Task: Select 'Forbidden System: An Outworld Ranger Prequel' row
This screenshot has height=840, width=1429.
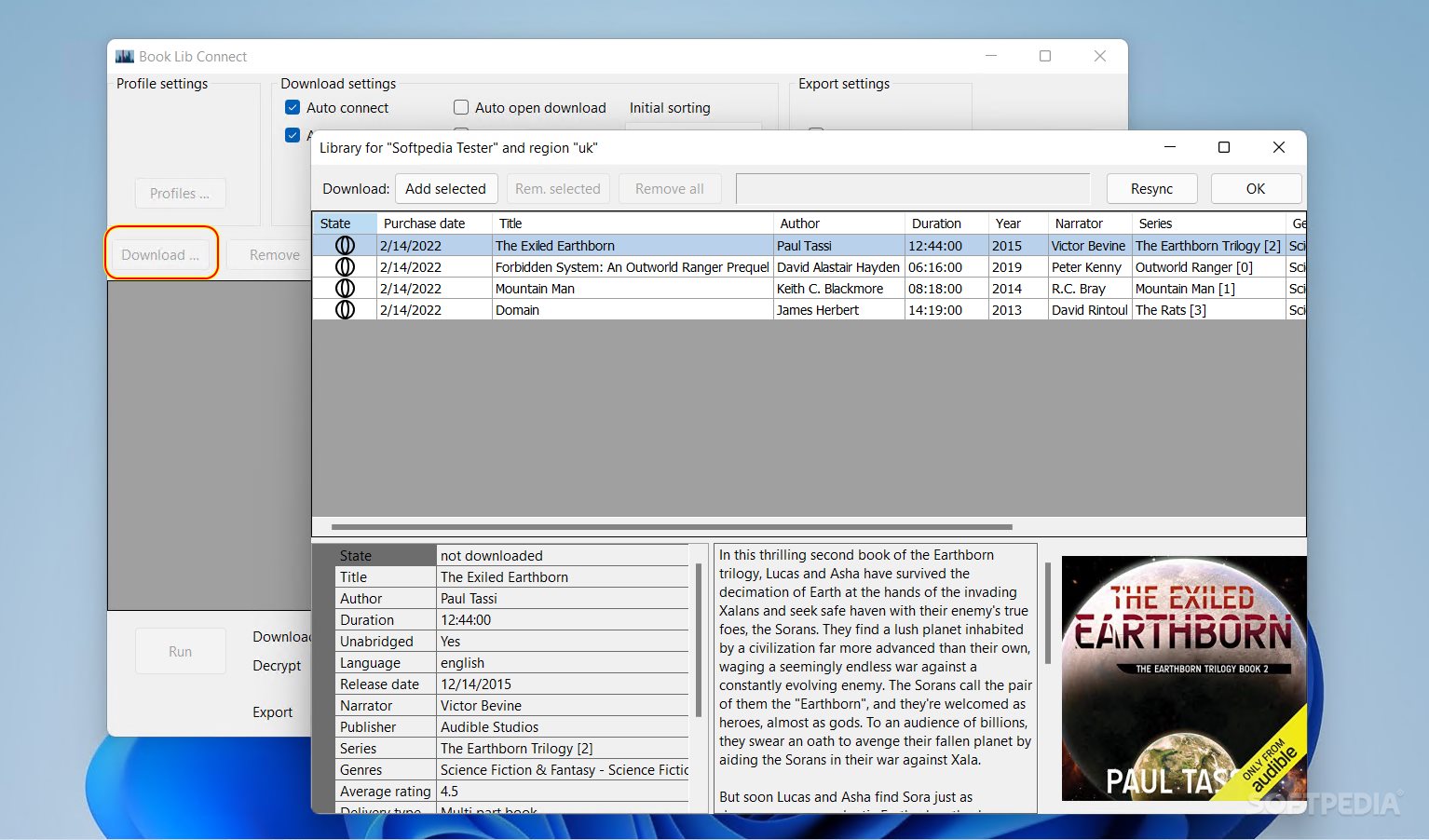Action: click(x=633, y=267)
